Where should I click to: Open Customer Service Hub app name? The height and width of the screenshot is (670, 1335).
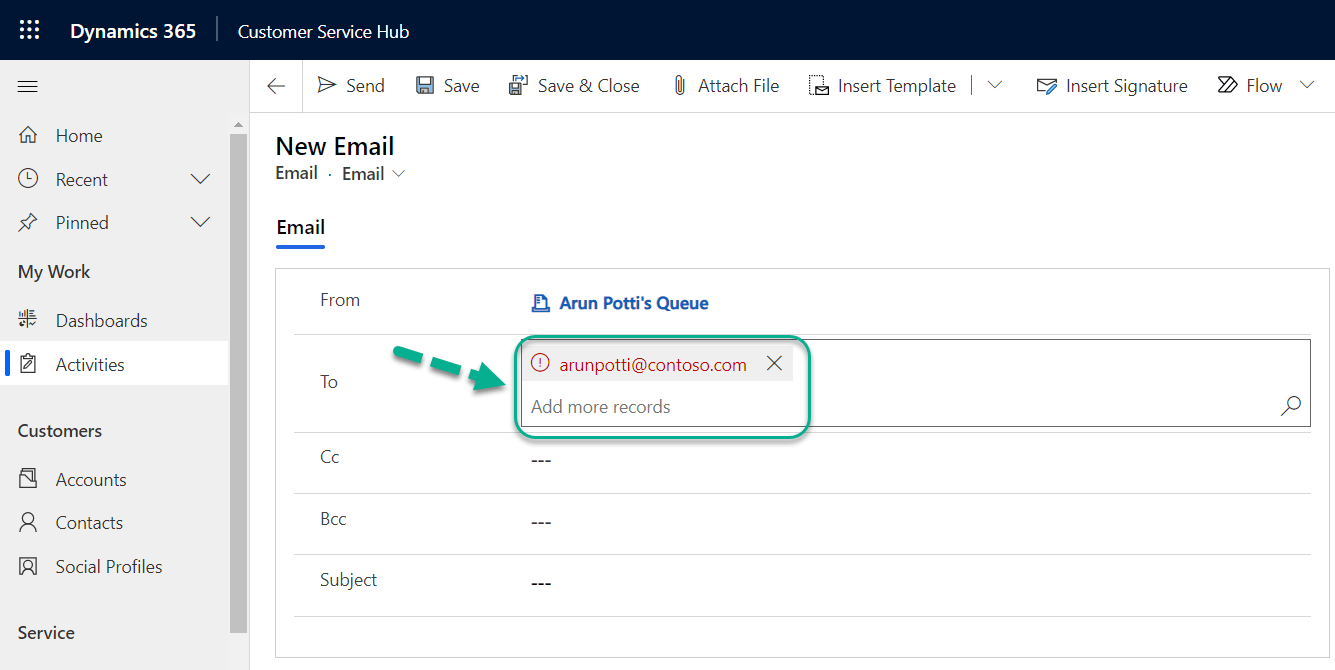pyautogui.click(x=323, y=31)
